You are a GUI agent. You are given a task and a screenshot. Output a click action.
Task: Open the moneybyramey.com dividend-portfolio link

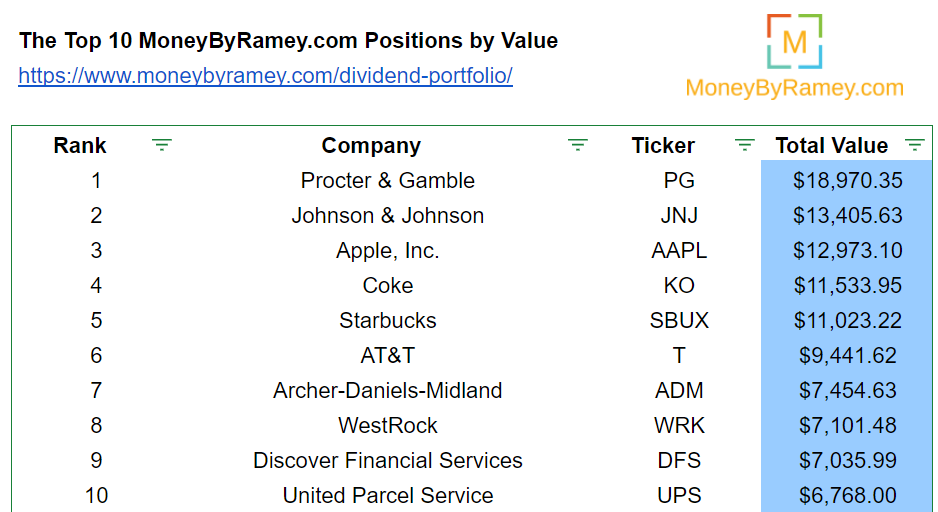[x=266, y=76]
